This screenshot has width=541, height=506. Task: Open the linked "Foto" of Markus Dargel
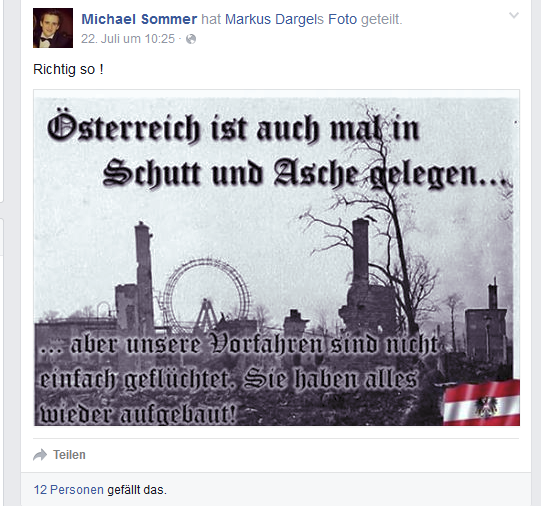(x=342, y=19)
